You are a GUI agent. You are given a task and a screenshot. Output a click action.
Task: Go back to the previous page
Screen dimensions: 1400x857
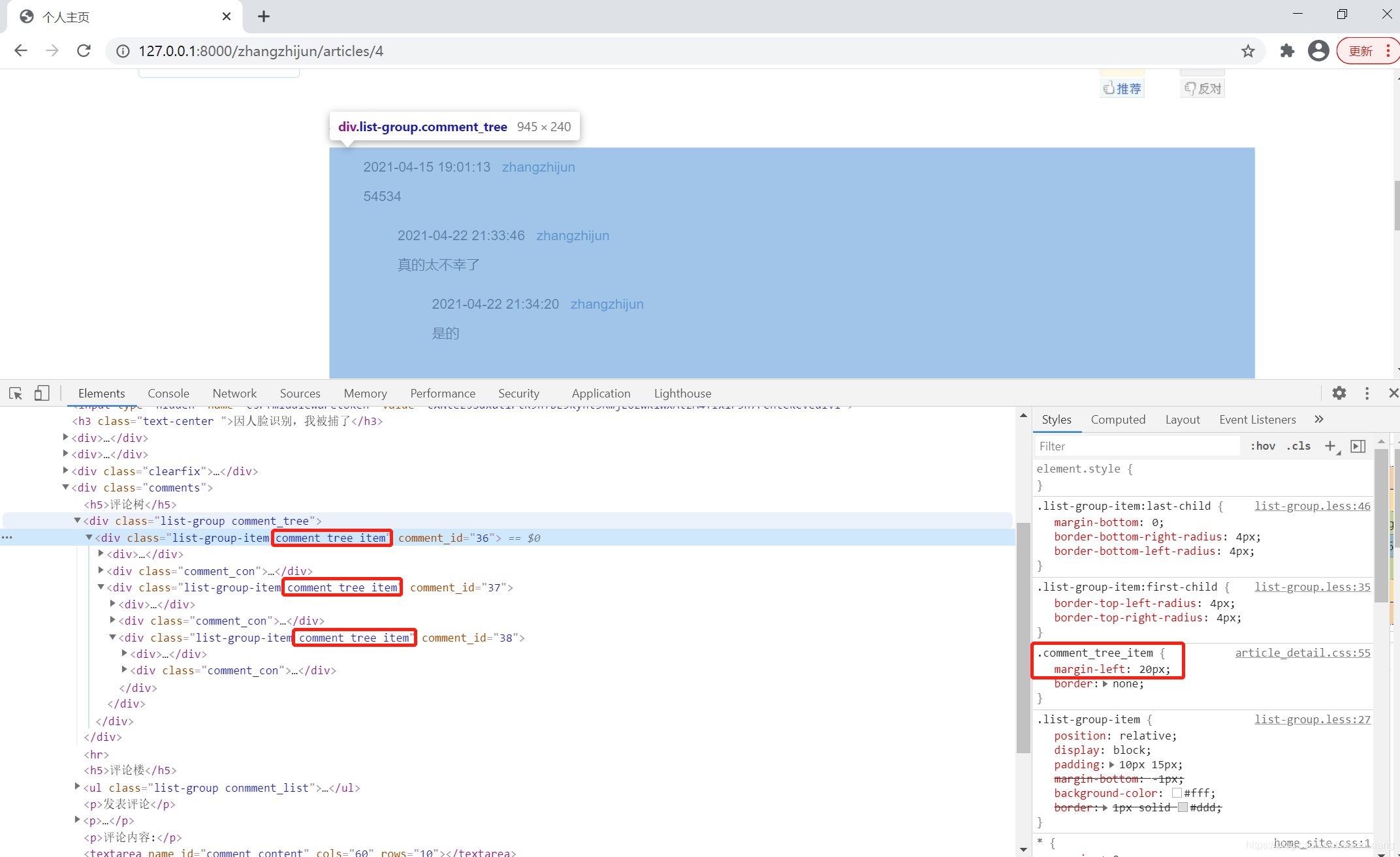[21, 51]
